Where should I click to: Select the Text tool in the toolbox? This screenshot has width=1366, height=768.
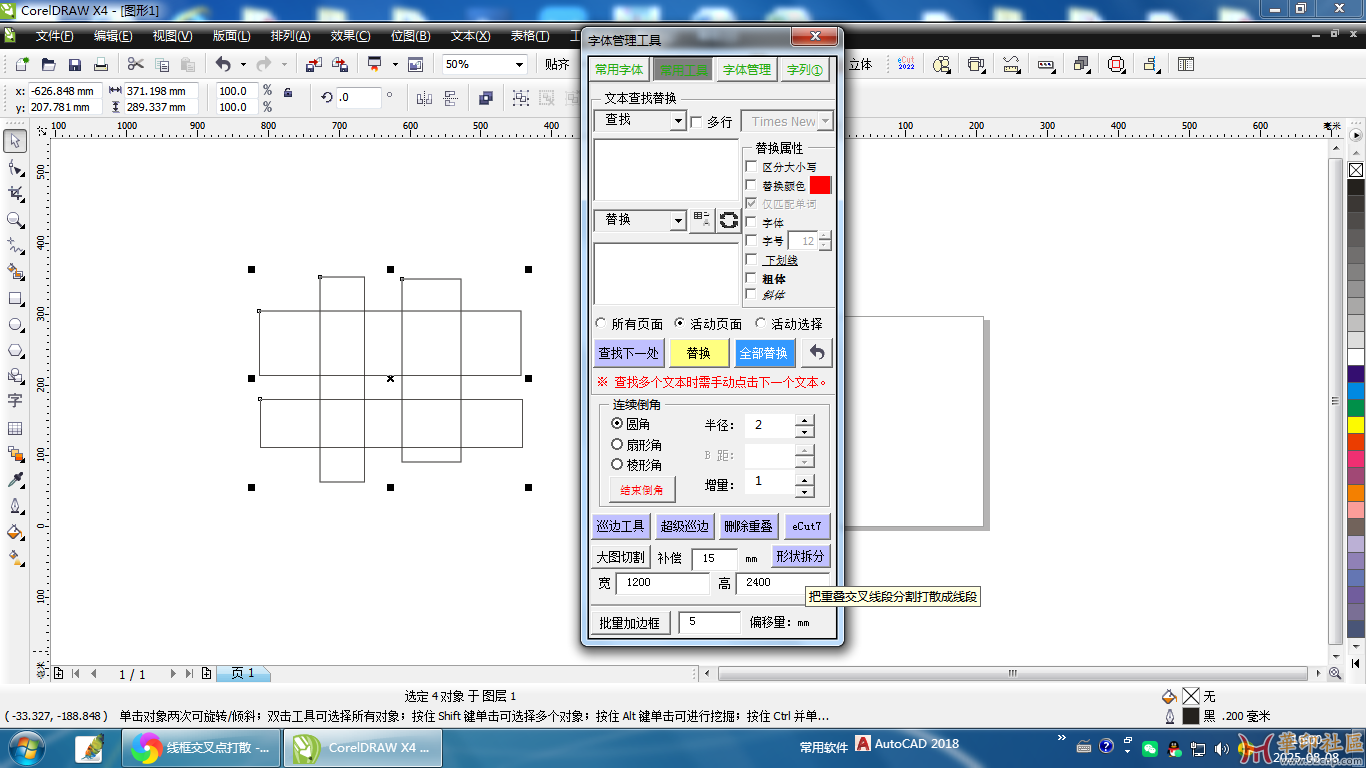[15, 401]
